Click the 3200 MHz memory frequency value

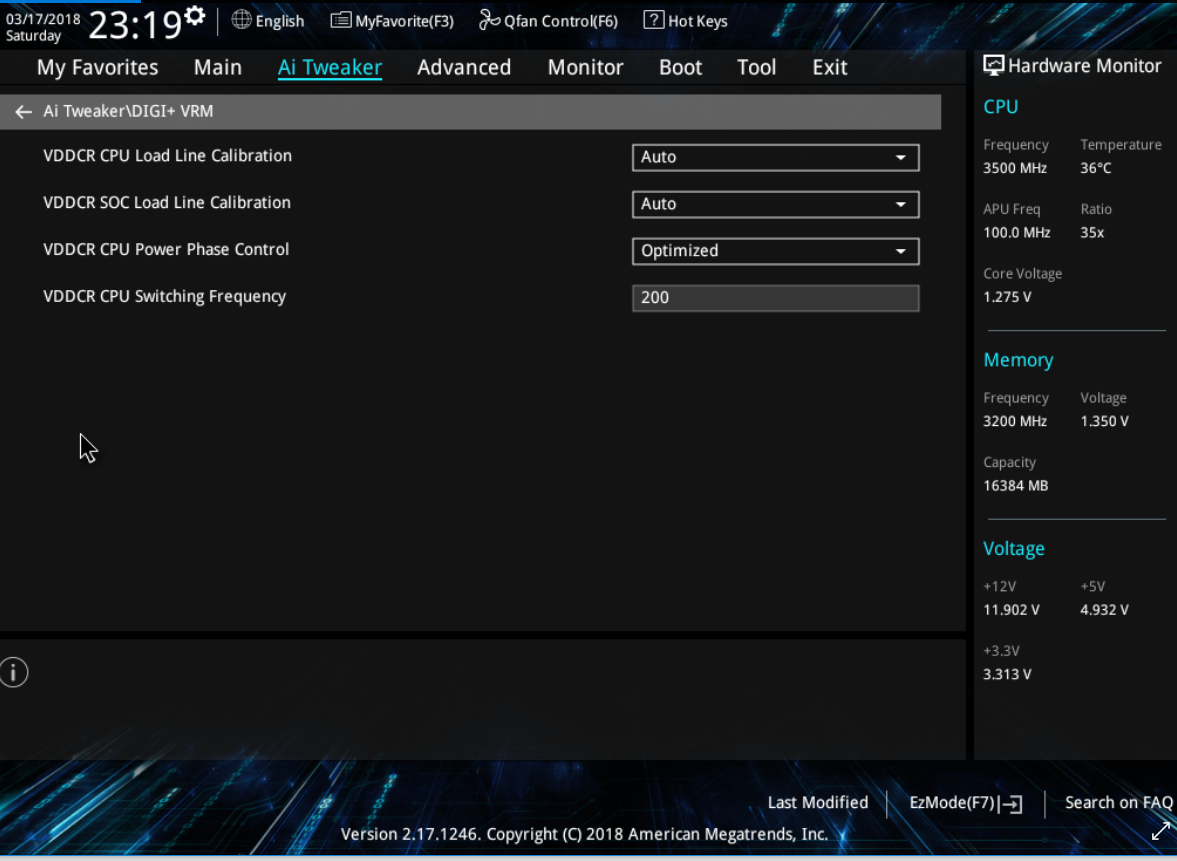[1015, 421]
